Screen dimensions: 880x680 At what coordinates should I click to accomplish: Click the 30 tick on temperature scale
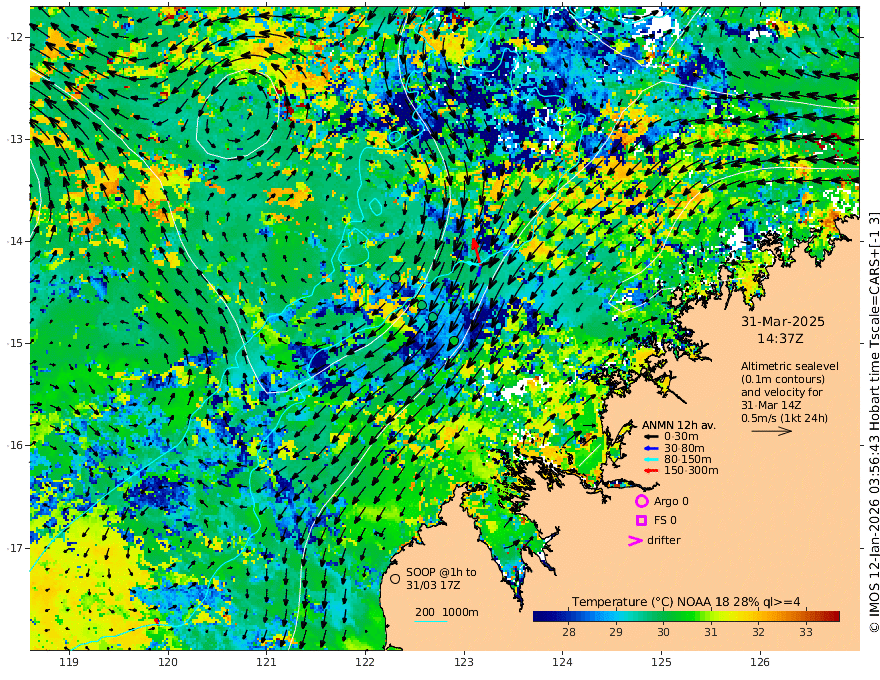point(663,632)
